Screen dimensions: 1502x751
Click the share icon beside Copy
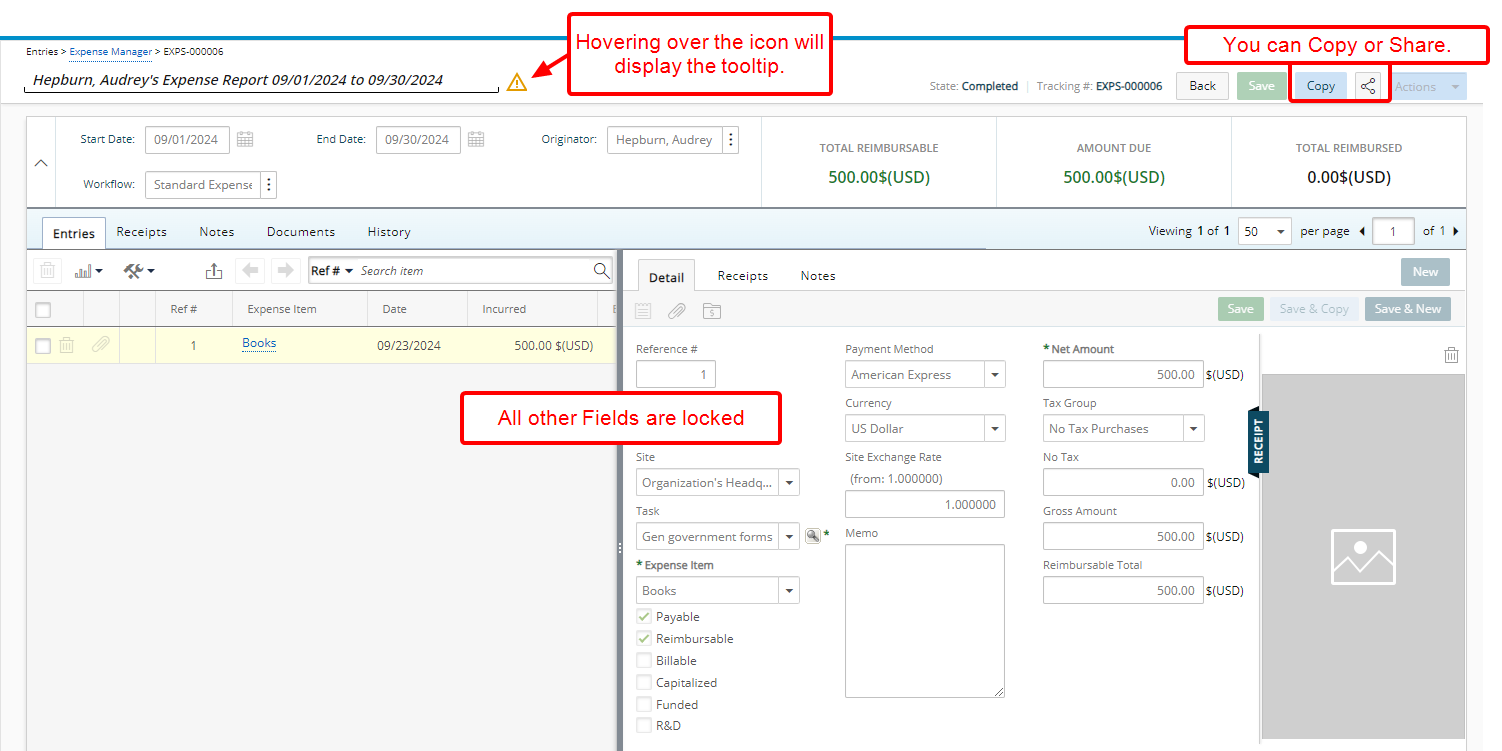[1367, 85]
